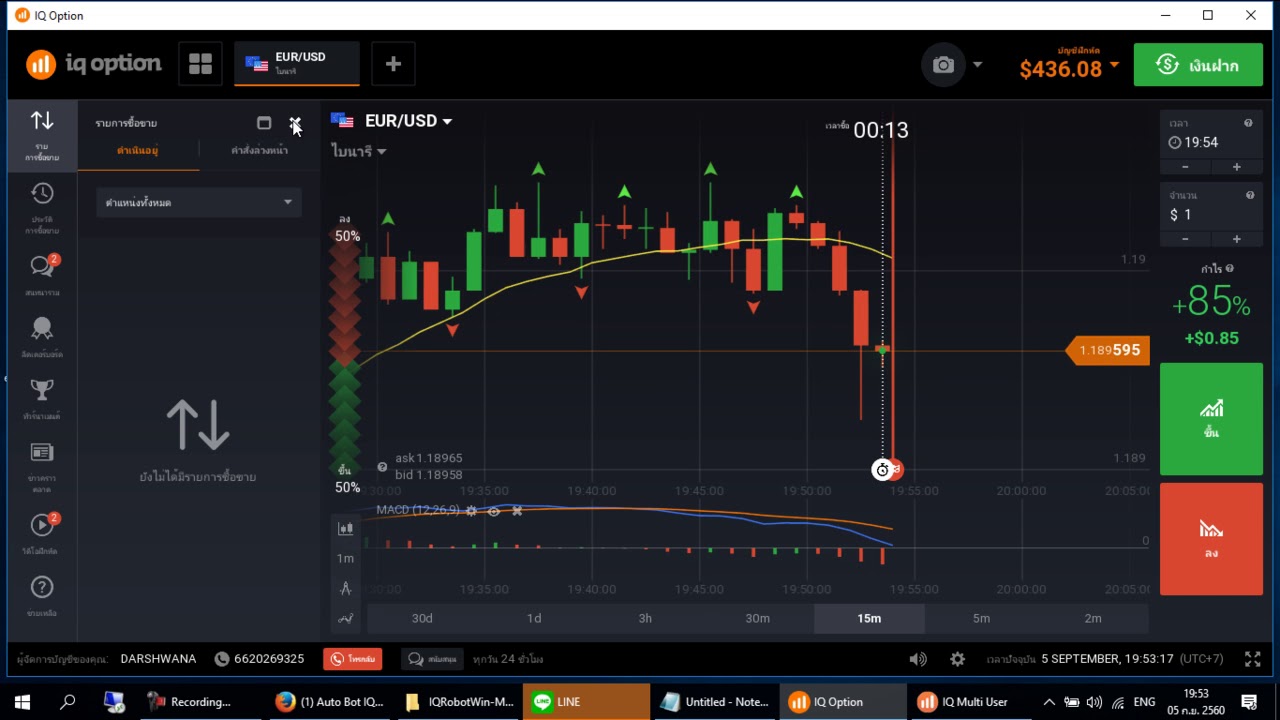
Task: Open the leaderboard medal icon
Action: coord(42,328)
